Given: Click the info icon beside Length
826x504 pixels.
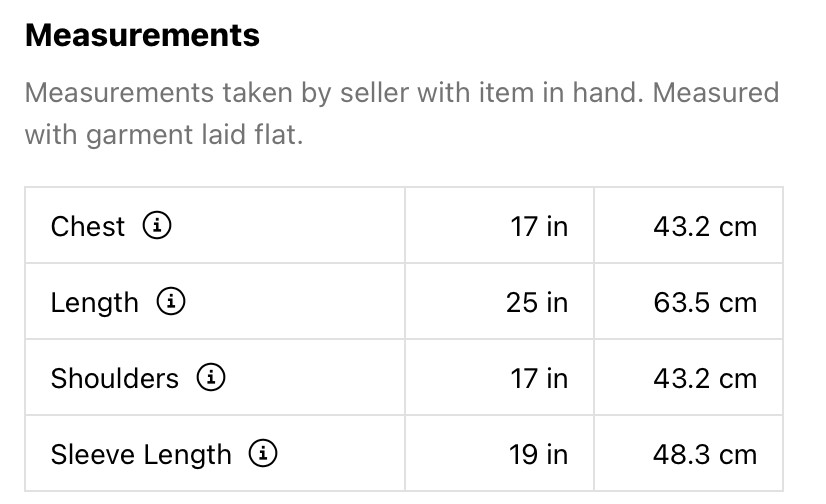Looking at the screenshot, I should [171, 302].
